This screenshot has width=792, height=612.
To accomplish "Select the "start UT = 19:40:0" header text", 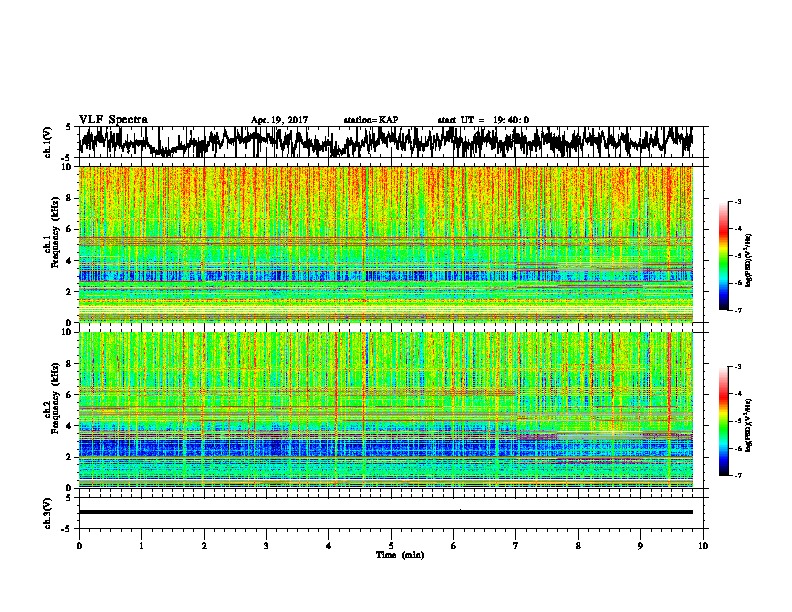I will pyautogui.click(x=483, y=120).
